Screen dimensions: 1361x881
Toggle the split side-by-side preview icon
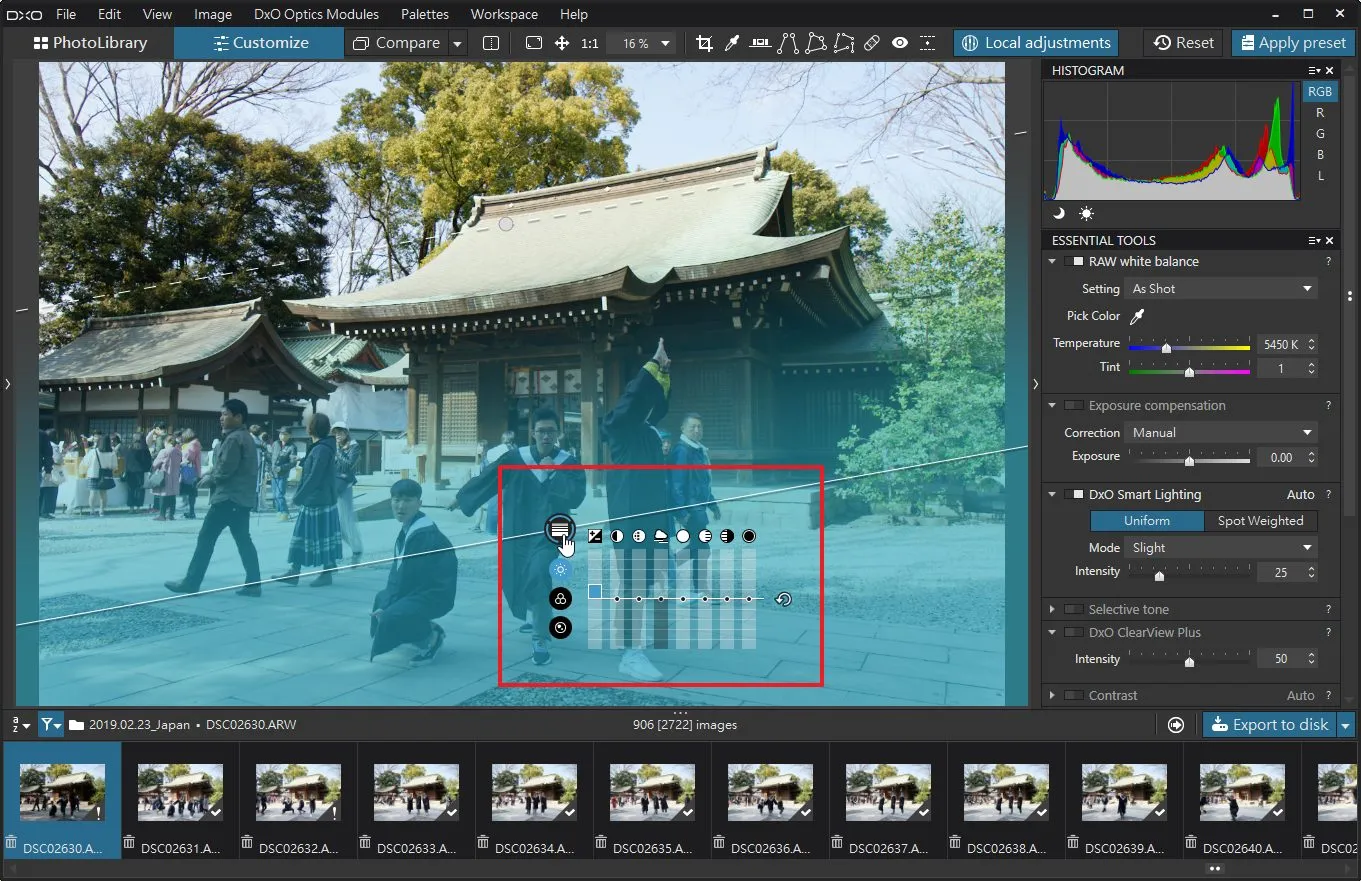(491, 43)
